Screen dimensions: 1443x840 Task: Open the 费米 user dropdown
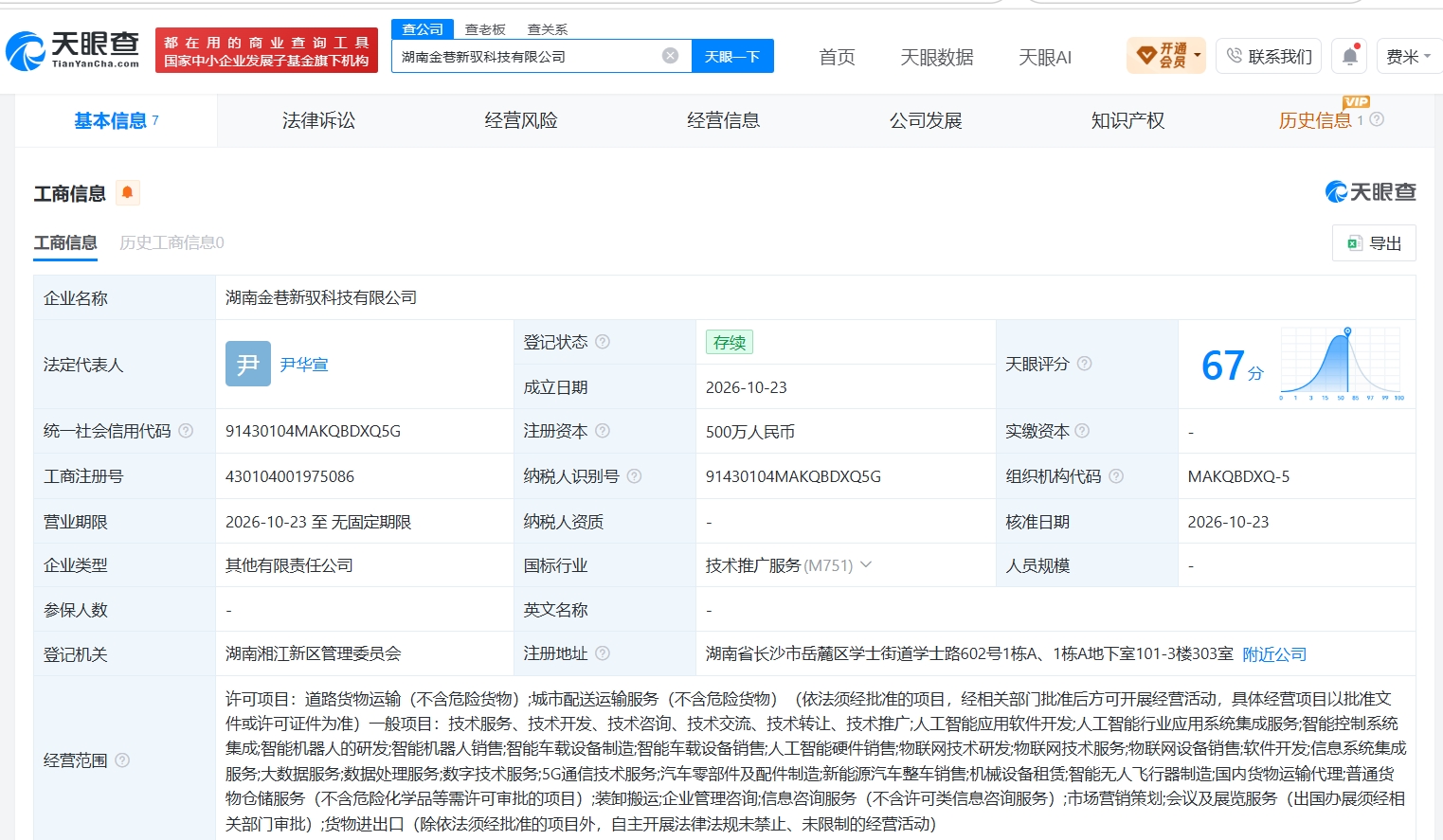click(1408, 57)
